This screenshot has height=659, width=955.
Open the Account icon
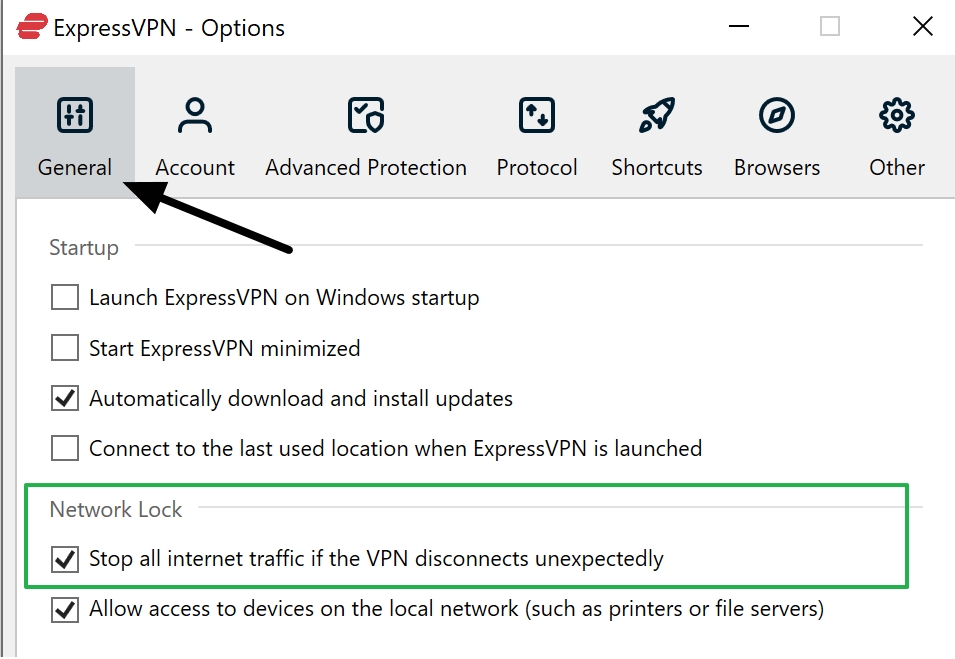coord(194,114)
